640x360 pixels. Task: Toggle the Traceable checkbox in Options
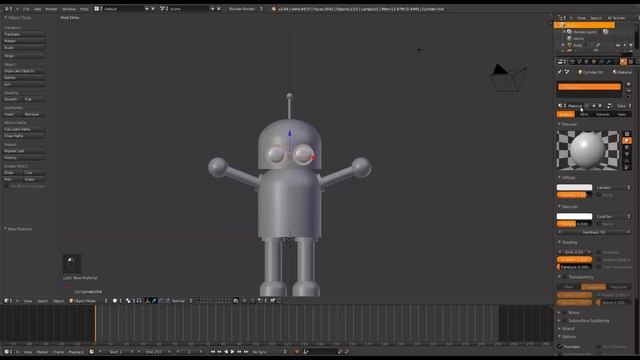560,347
